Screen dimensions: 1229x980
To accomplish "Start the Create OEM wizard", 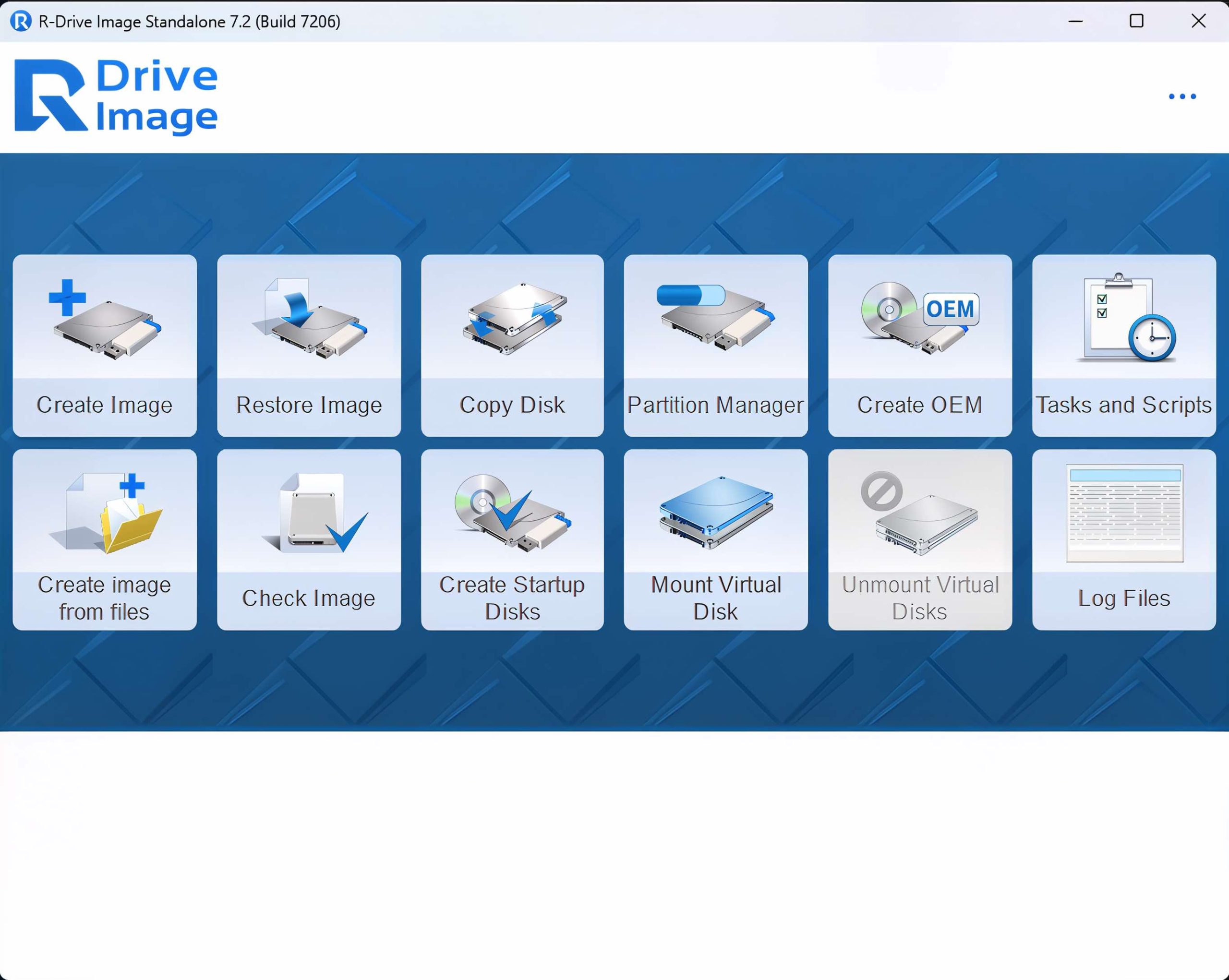I will pos(920,346).
